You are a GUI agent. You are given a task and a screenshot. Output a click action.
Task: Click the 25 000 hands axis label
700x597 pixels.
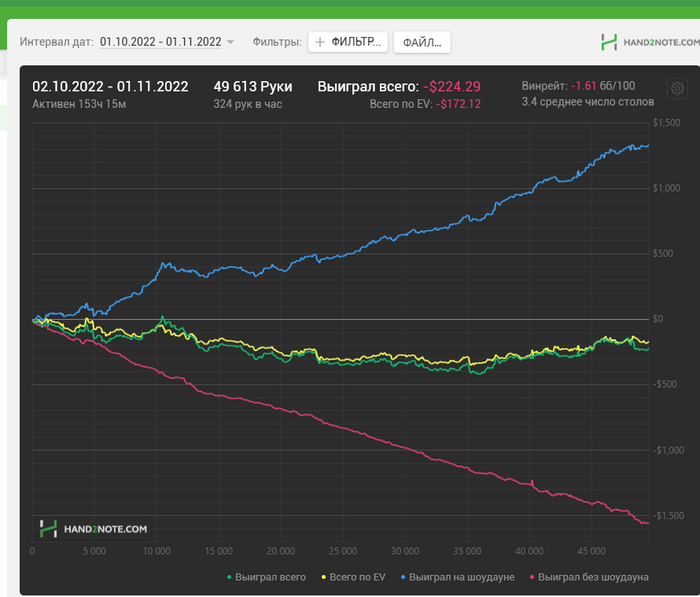point(343,551)
